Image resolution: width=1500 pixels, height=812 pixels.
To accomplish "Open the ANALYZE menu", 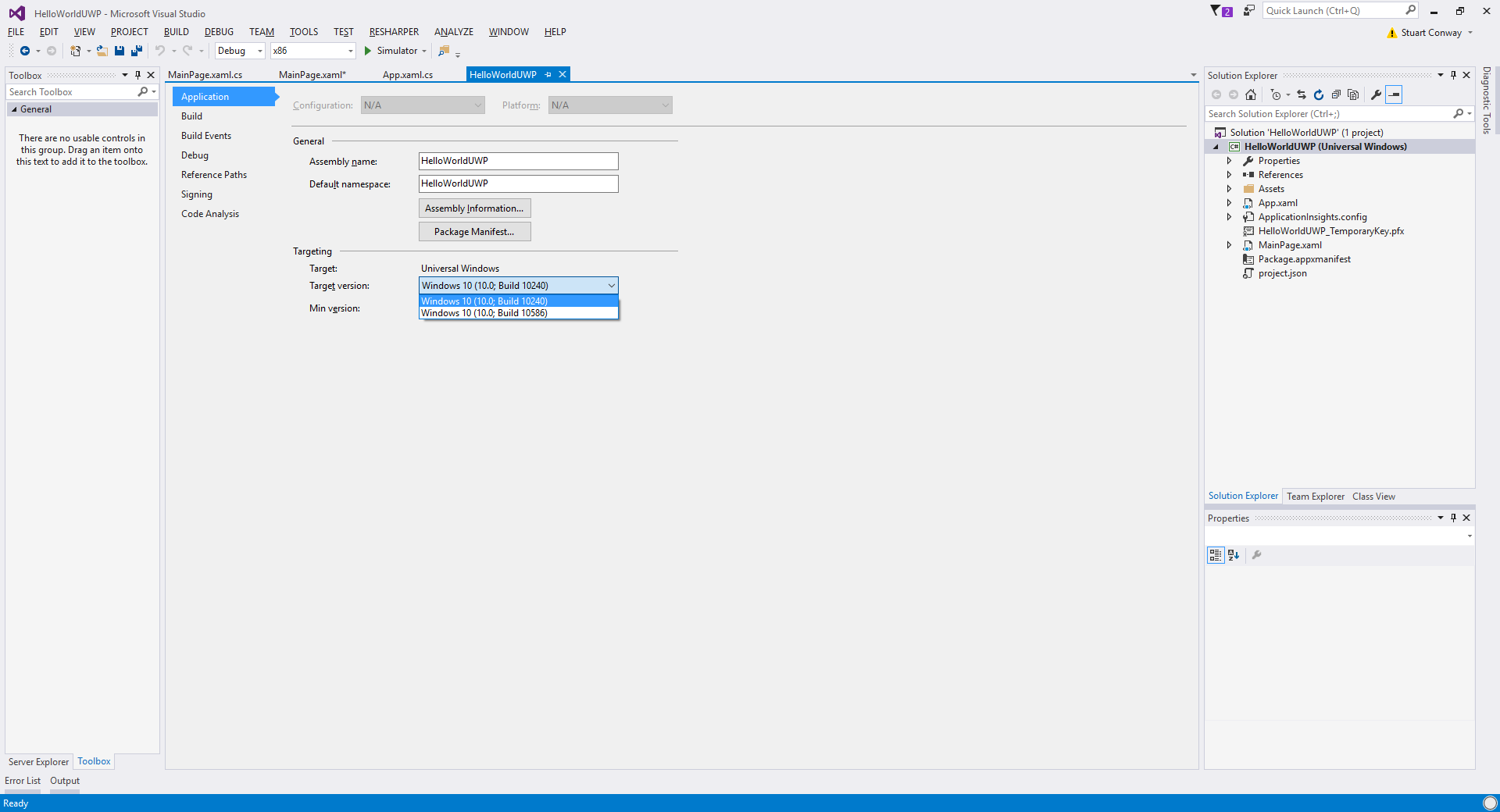I will (454, 32).
